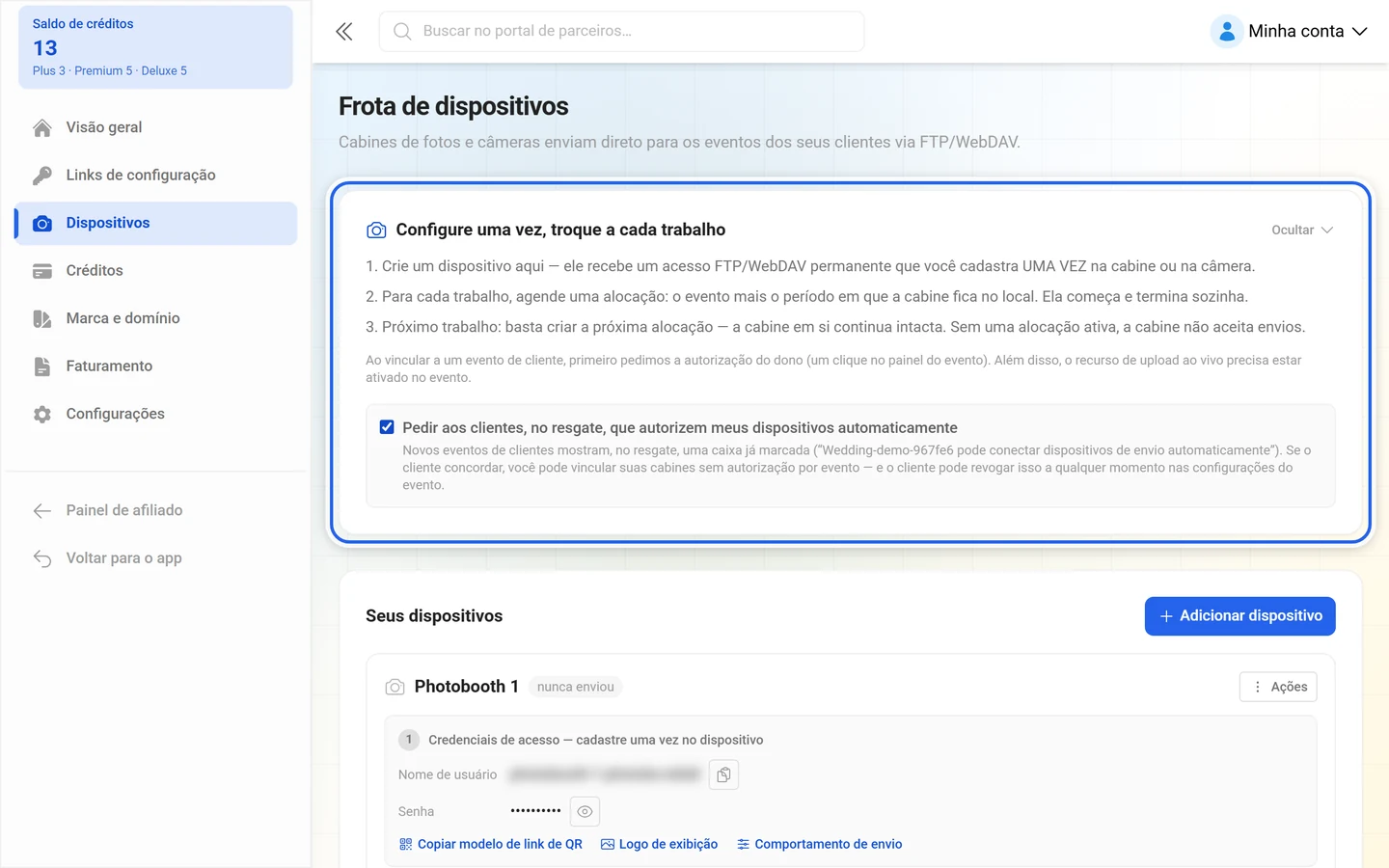Click the sliders icon beside Comportamento de envio
1389x868 pixels.
[x=744, y=844]
